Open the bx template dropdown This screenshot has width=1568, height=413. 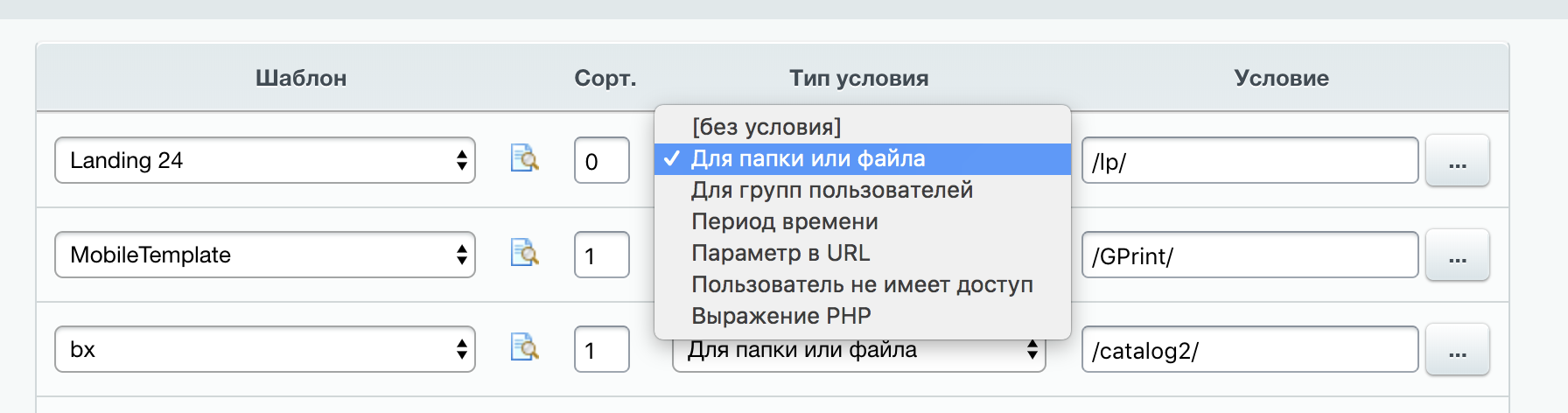pyautogui.click(x=265, y=349)
